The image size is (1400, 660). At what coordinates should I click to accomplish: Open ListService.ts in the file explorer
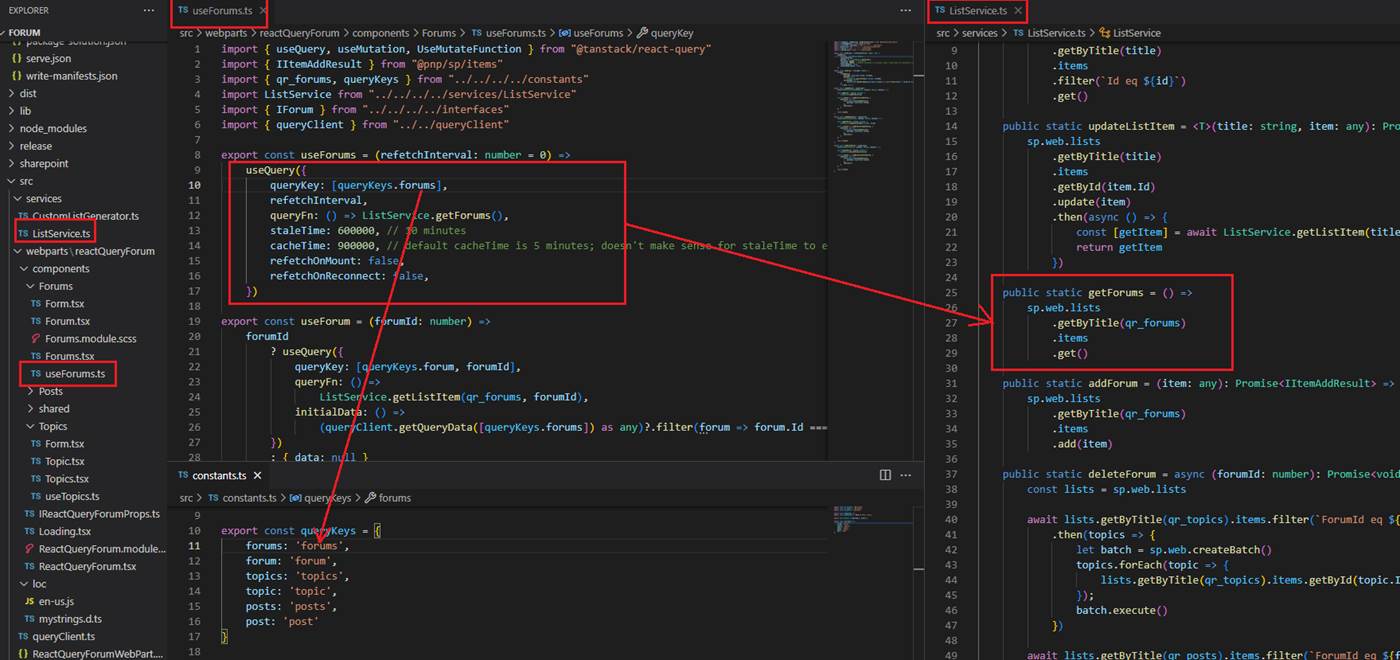(61, 233)
